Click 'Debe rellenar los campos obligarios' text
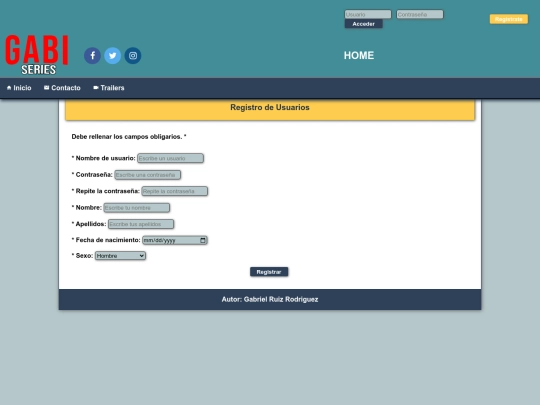The height and width of the screenshot is (405, 540). 129,137
